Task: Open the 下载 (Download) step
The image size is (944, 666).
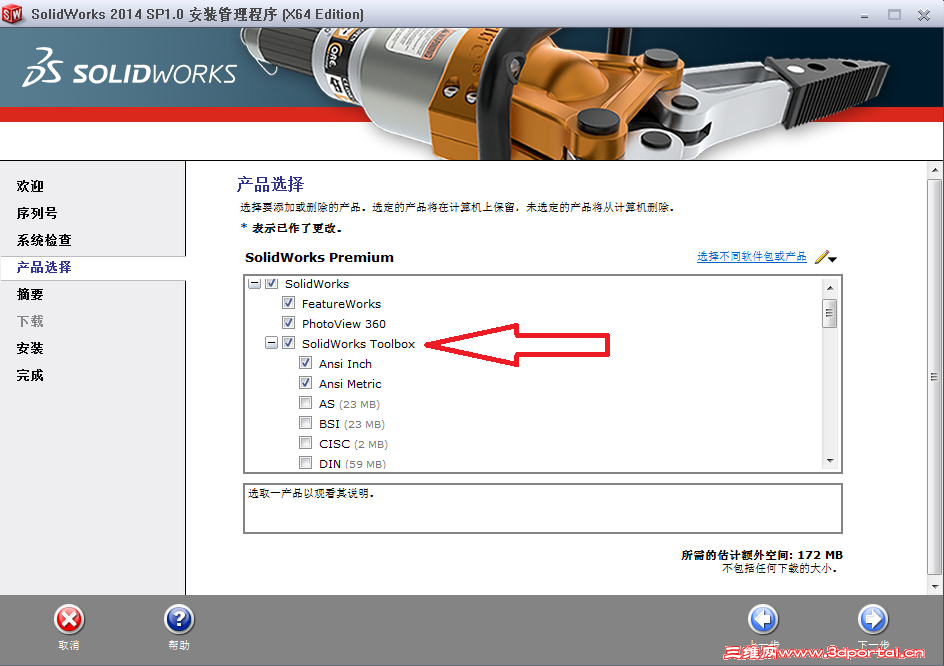Action: pos(30,322)
